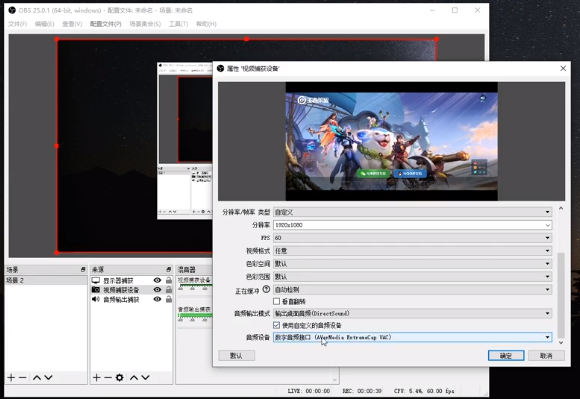Hide the 音频输出捕获 source with its eye icon
The width and height of the screenshot is (580, 399).
pyautogui.click(x=158, y=299)
